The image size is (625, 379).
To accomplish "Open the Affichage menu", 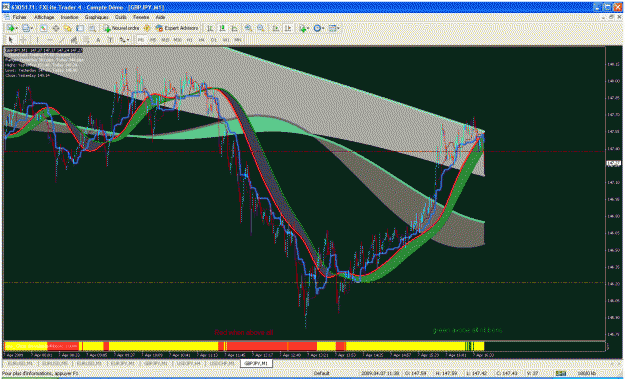I will point(44,17).
